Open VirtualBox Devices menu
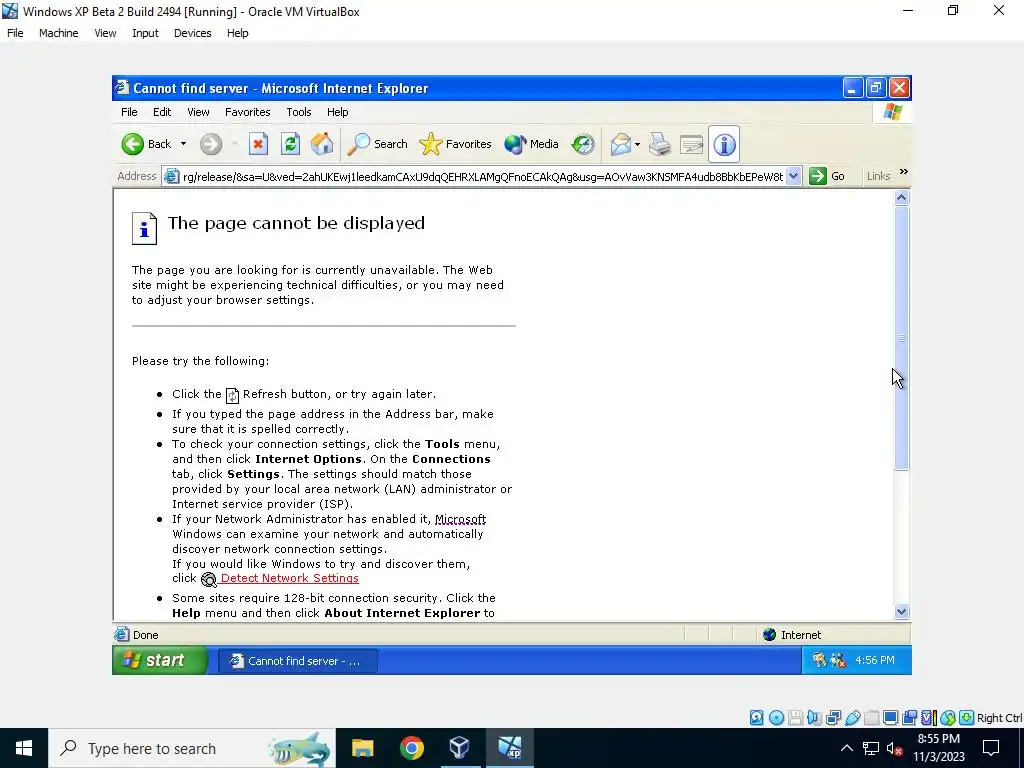Image resolution: width=1024 pixels, height=768 pixels. click(x=193, y=33)
